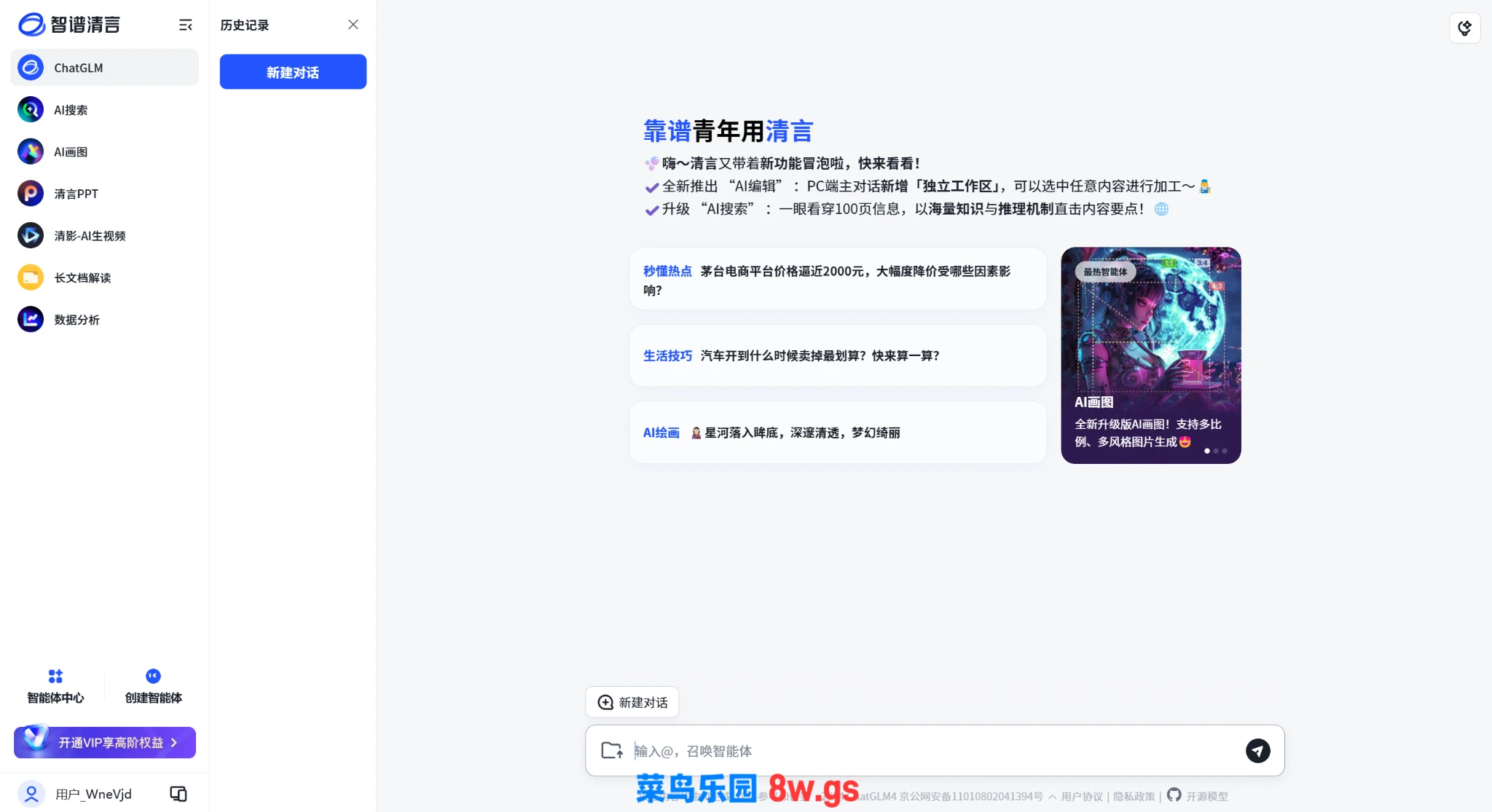Click the user avatar icon

(x=31, y=794)
